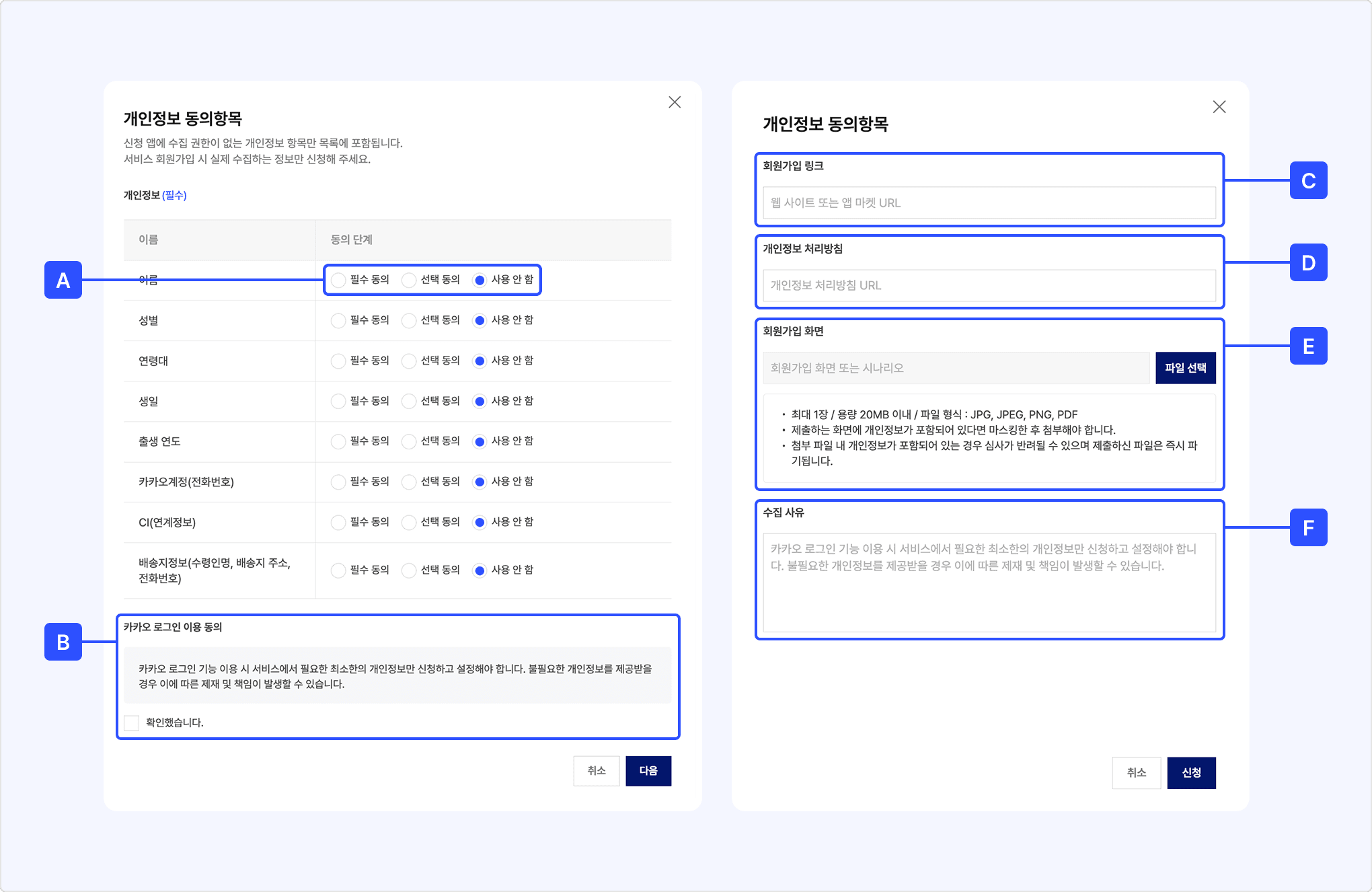Viewport: 1372px width, 892px height.
Task: Click the blue D annotation marker
Action: coord(1308,262)
